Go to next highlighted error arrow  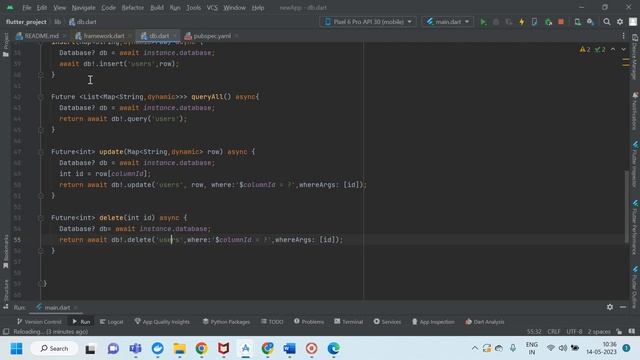click(x=623, y=49)
